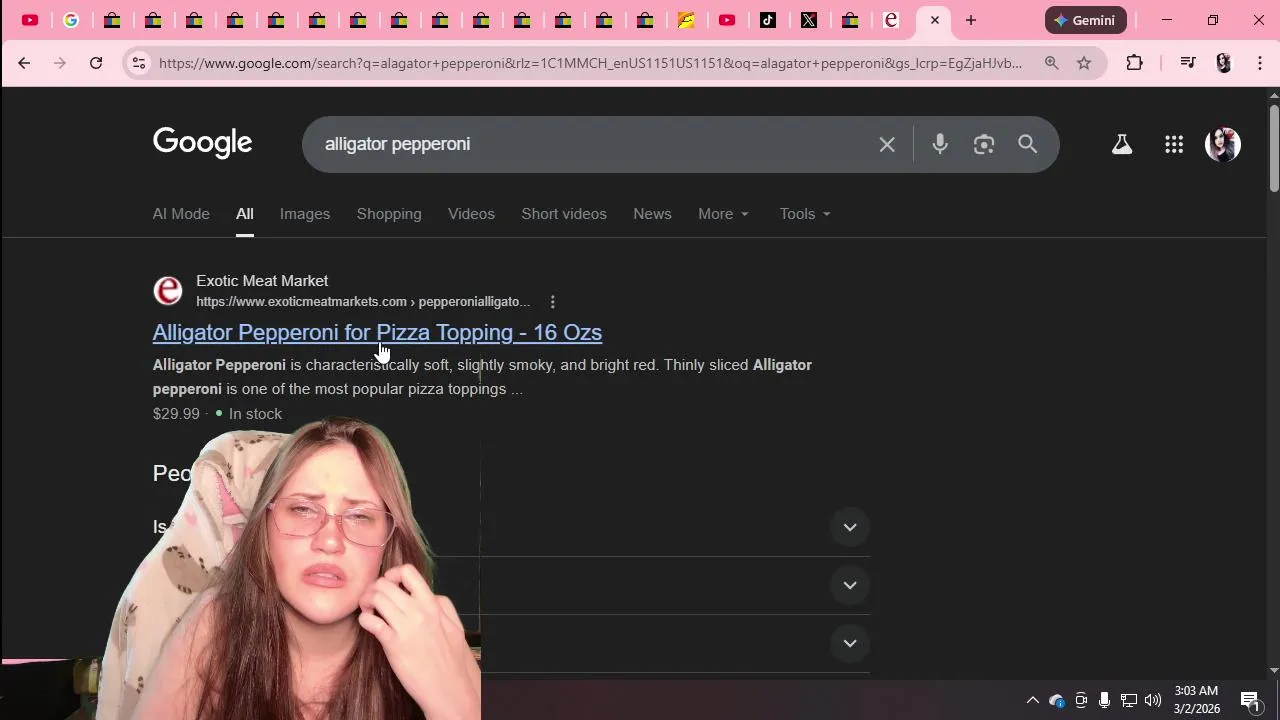
Task: Bookmark this page with the star icon
Action: 1084,63
